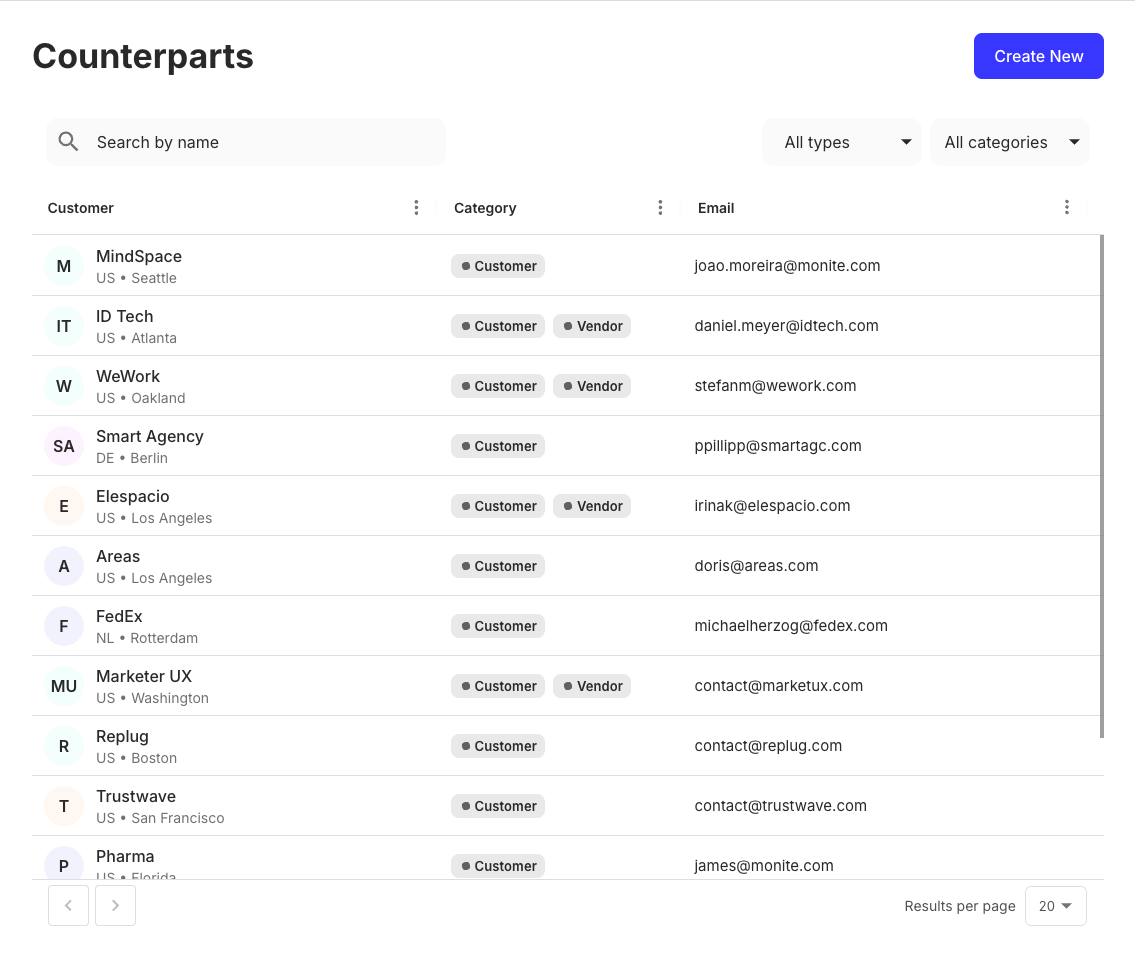Click the Smart Agency avatar icon
The image size is (1135, 961).
click(63, 446)
